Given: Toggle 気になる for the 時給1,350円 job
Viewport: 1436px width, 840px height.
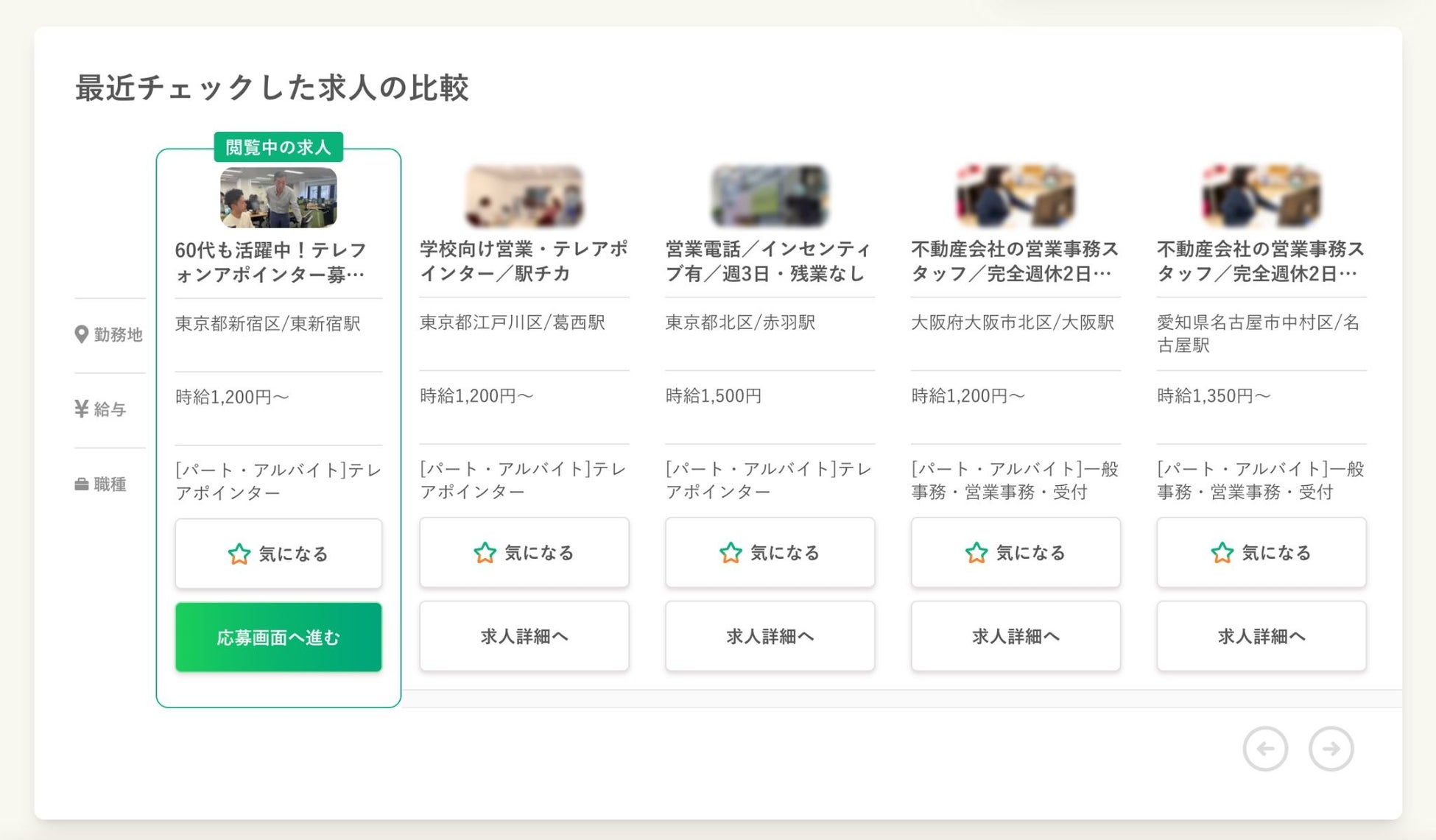Looking at the screenshot, I should (x=1261, y=552).
